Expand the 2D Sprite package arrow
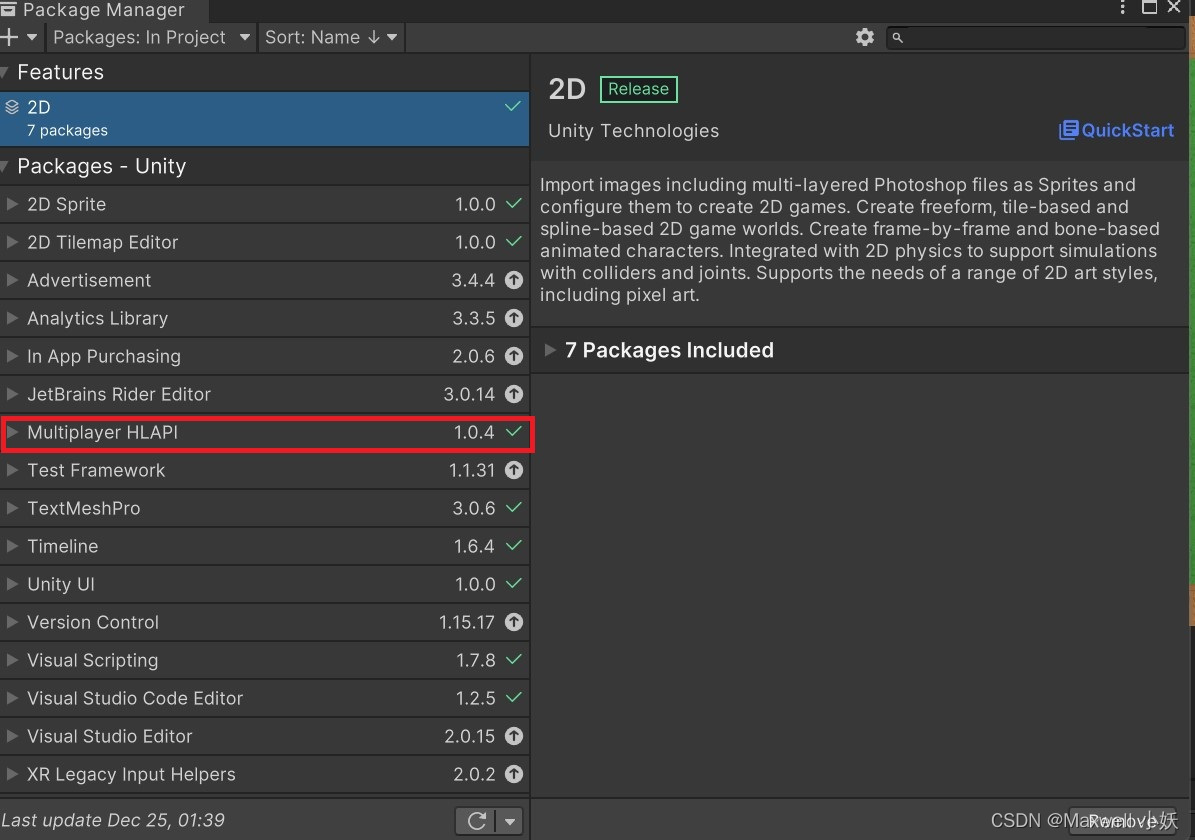Screen dimensions: 1195x840 [x=11, y=204]
